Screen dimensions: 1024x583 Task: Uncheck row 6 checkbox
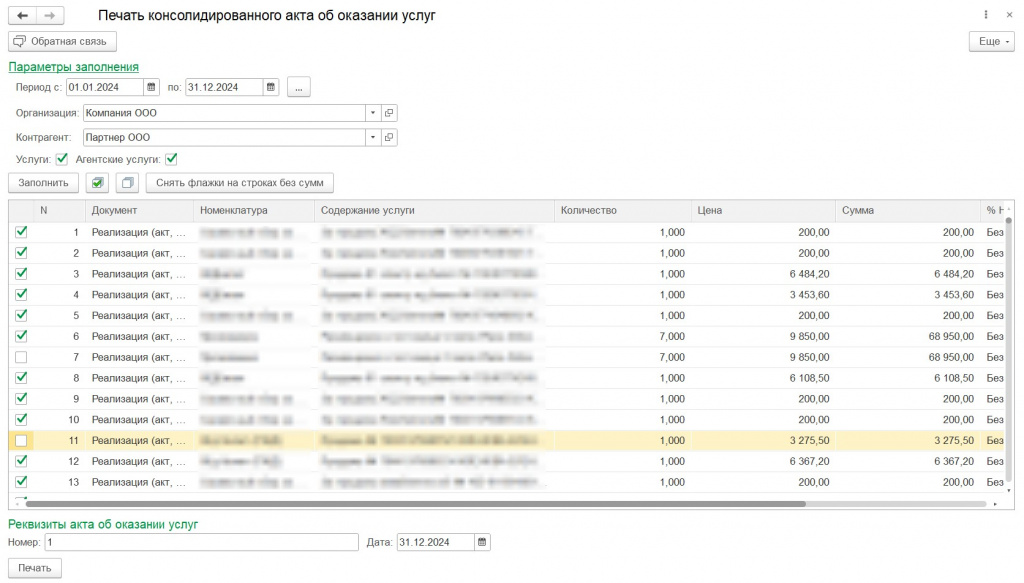(x=21, y=336)
